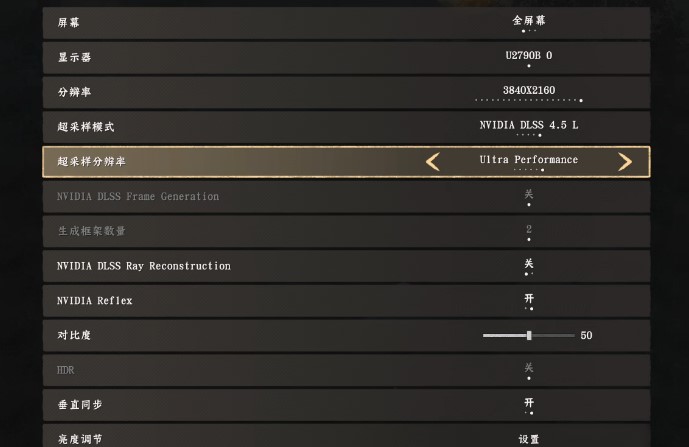Image resolution: width=689 pixels, height=447 pixels.
Task: Change the 3840X2160 resolution value
Action: 529,91
